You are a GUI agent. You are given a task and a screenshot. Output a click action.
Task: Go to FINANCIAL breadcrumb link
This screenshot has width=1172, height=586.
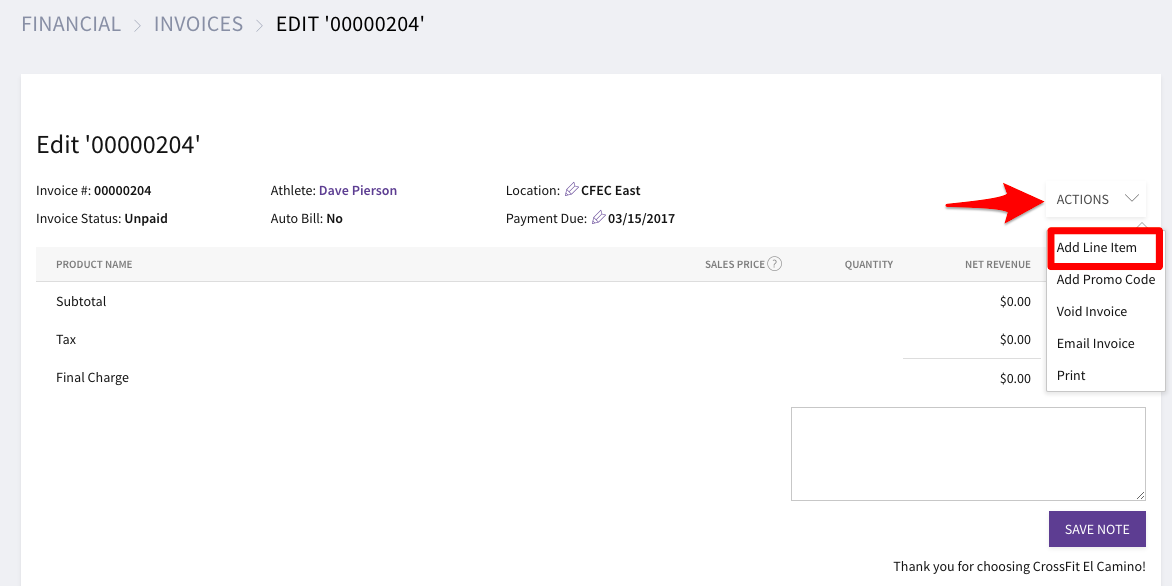tap(71, 24)
